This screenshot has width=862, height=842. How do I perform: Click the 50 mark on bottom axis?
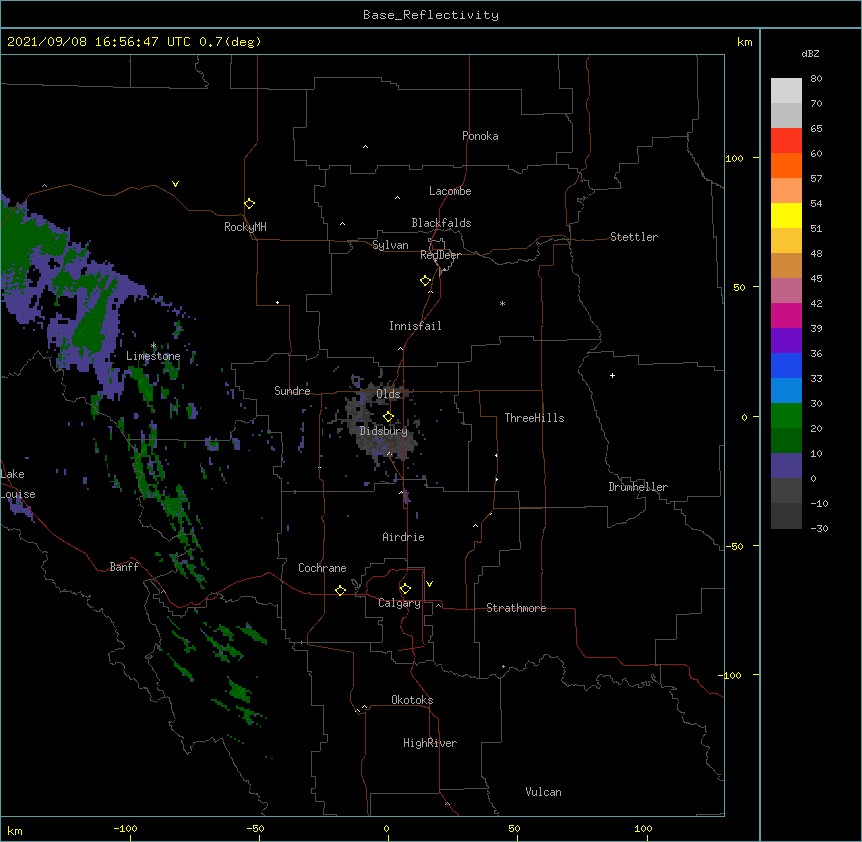515,828
